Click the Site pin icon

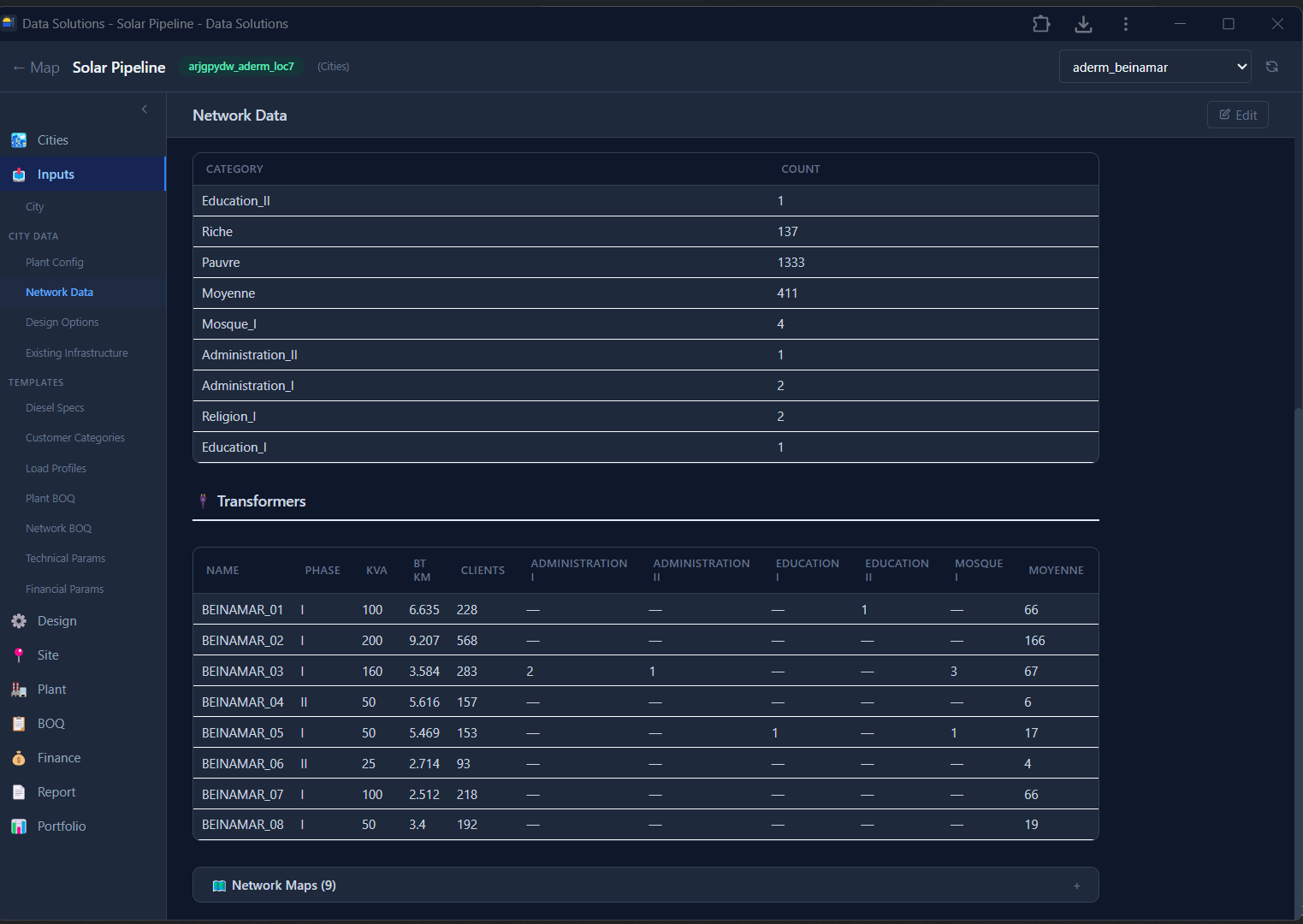point(19,655)
